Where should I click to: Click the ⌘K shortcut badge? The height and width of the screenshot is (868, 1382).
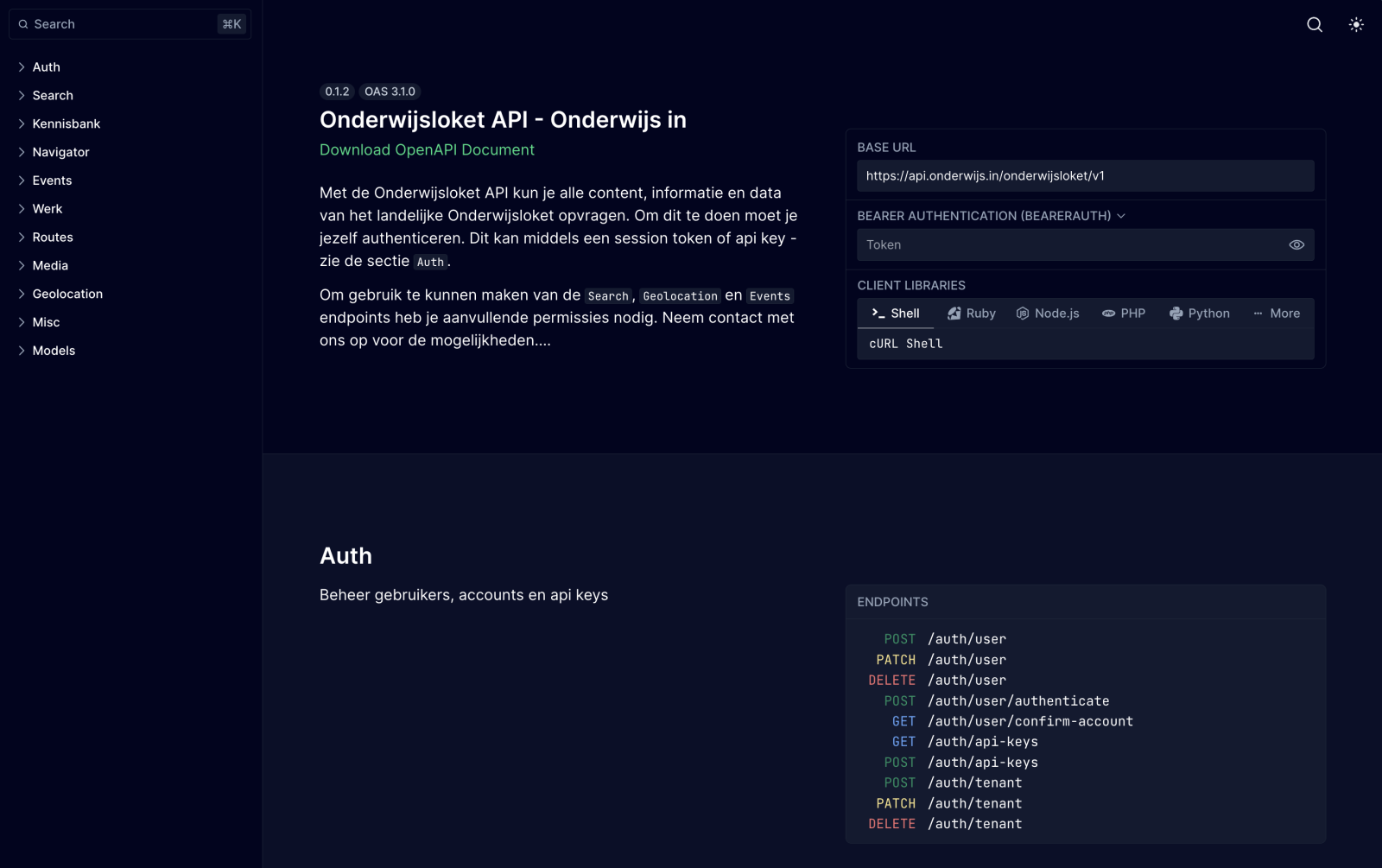pos(231,24)
